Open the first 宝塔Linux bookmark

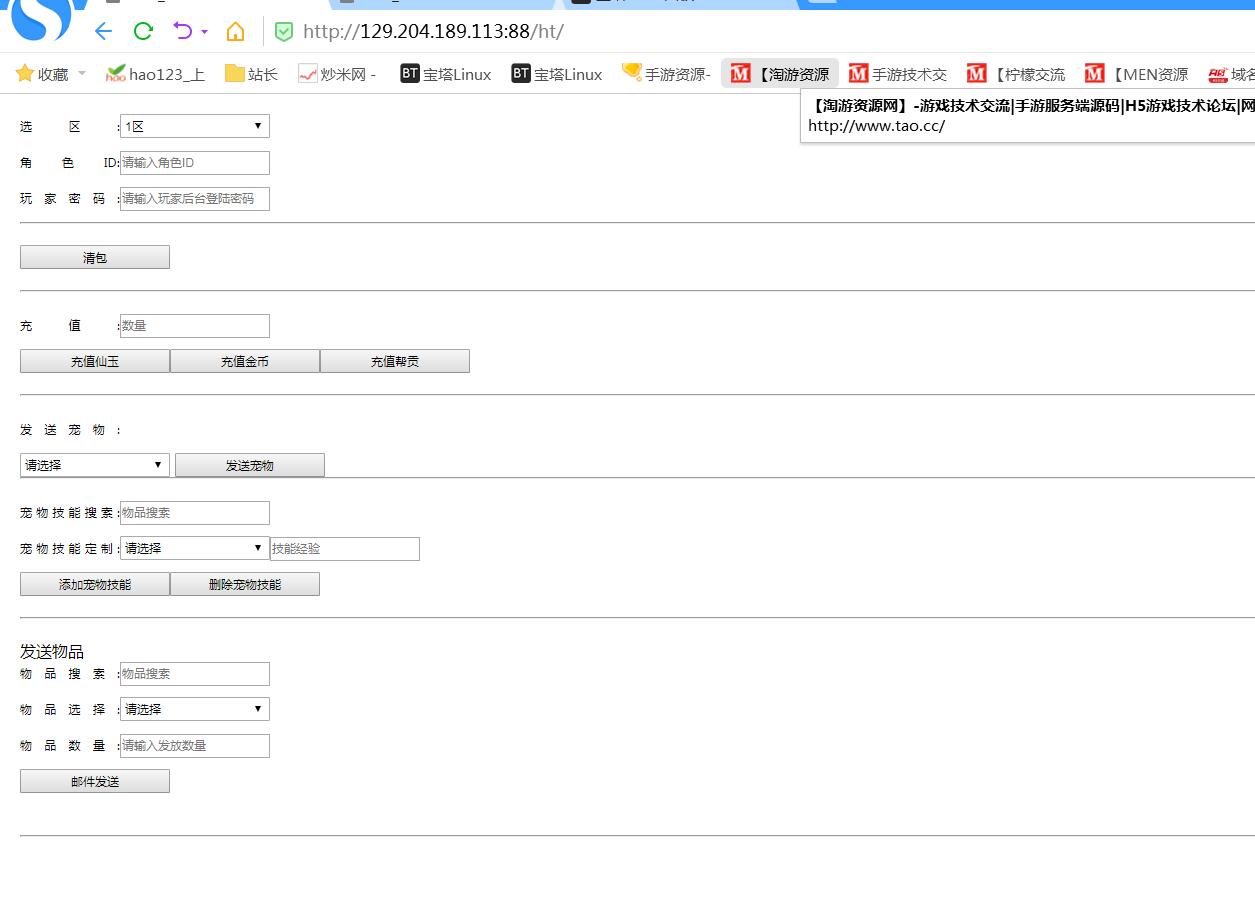pos(446,74)
